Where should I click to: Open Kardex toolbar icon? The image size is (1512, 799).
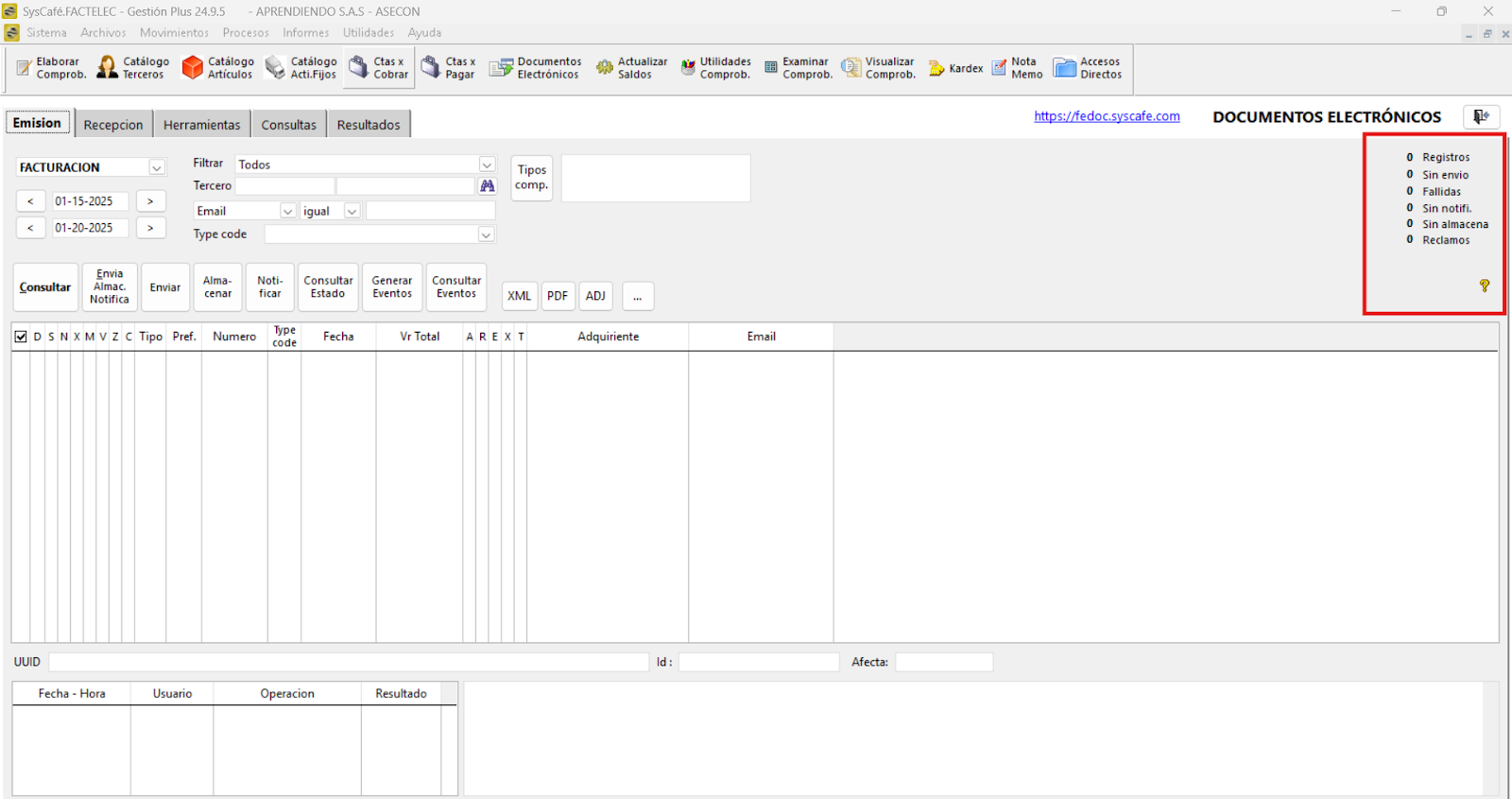point(955,68)
